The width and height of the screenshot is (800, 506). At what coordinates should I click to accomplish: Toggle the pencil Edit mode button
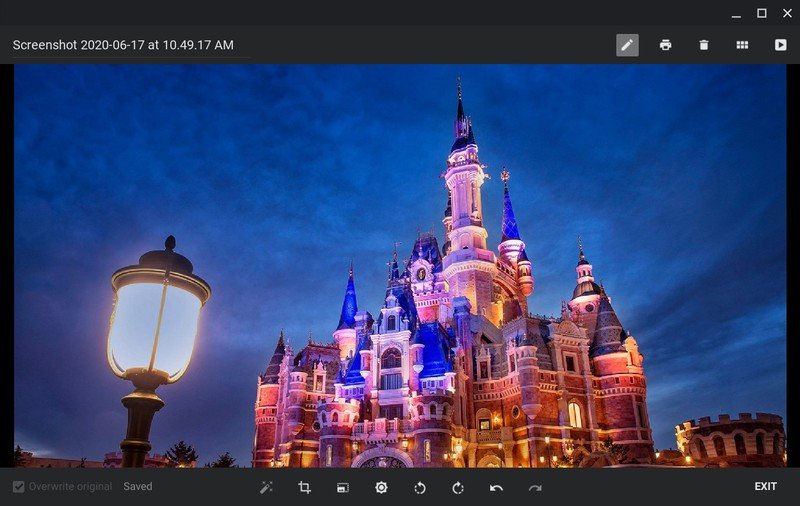(x=627, y=45)
